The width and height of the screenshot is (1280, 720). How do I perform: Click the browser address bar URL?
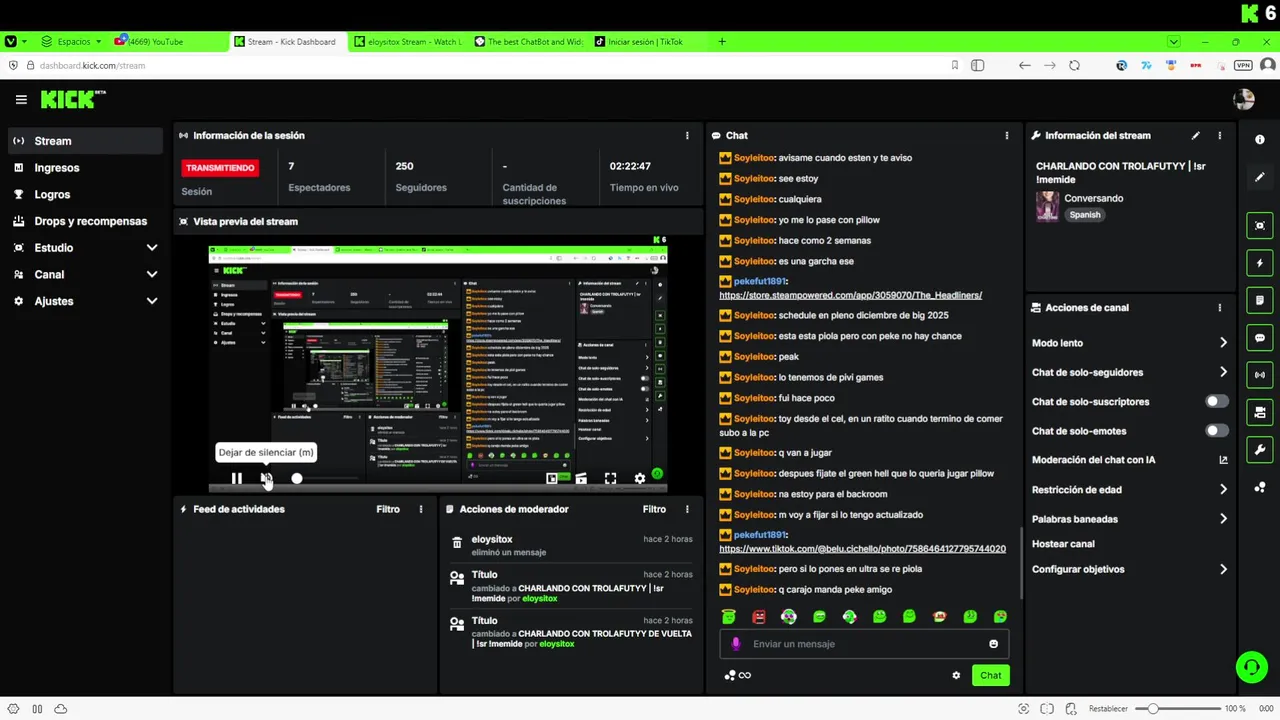(92, 65)
